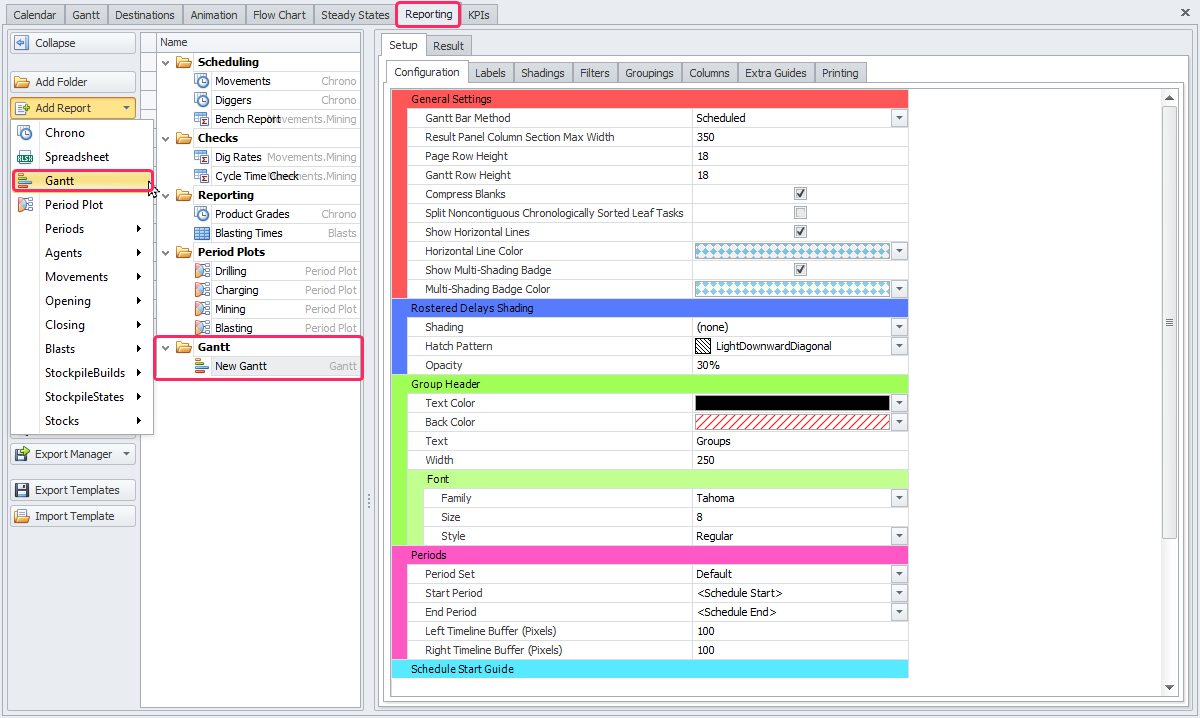This screenshot has height=718, width=1200.
Task: Open the Gantt Bar Method dropdown
Action: pyautogui.click(x=899, y=118)
